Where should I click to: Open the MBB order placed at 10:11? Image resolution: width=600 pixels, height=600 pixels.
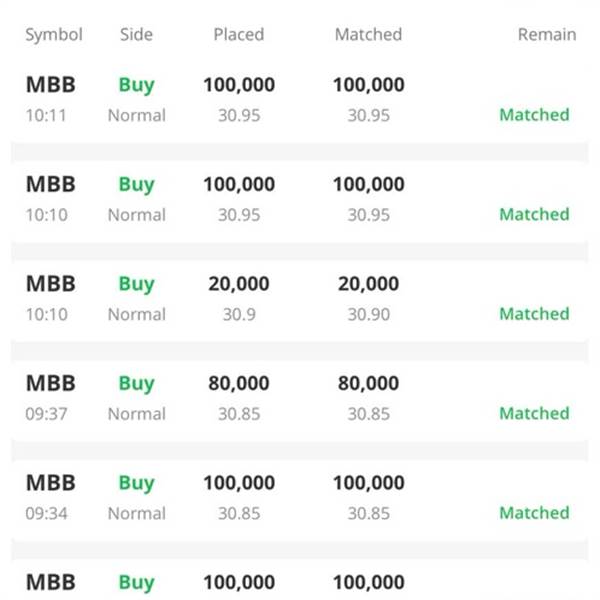[300, 99]
